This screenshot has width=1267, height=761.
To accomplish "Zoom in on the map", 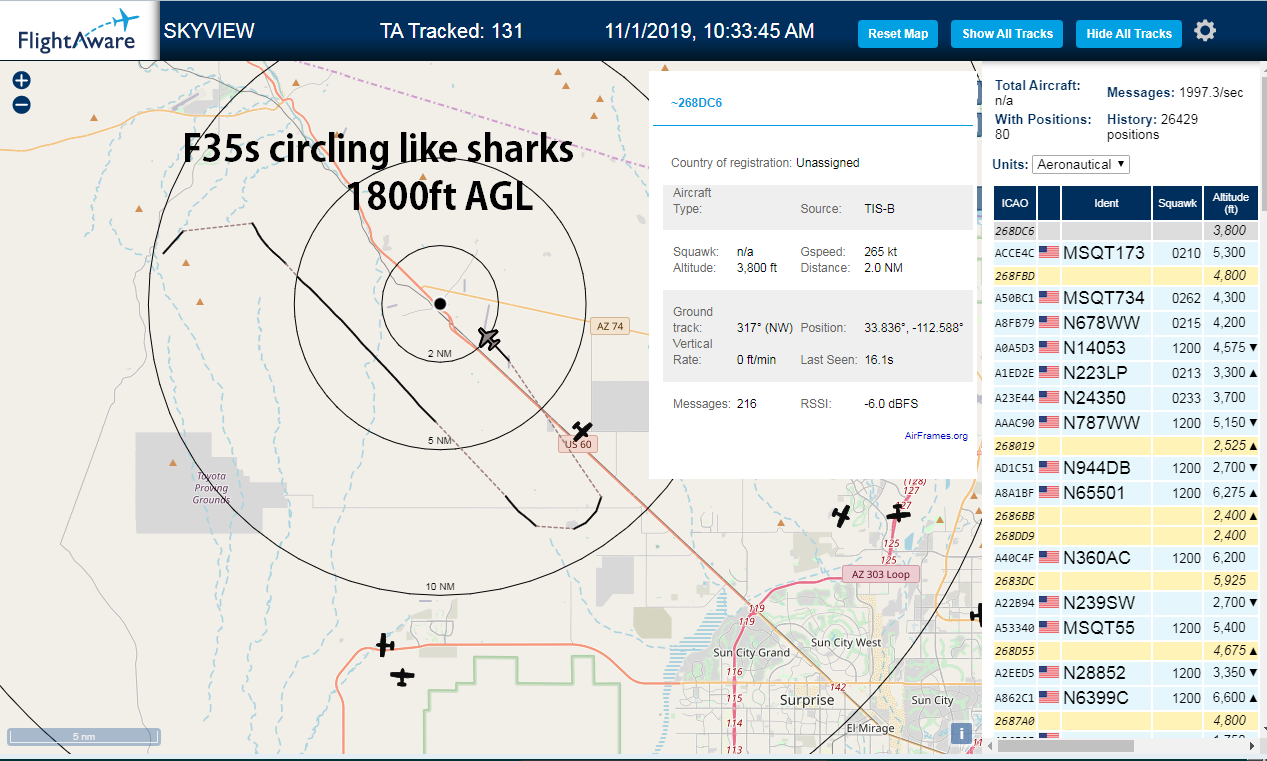I will 21,81.
